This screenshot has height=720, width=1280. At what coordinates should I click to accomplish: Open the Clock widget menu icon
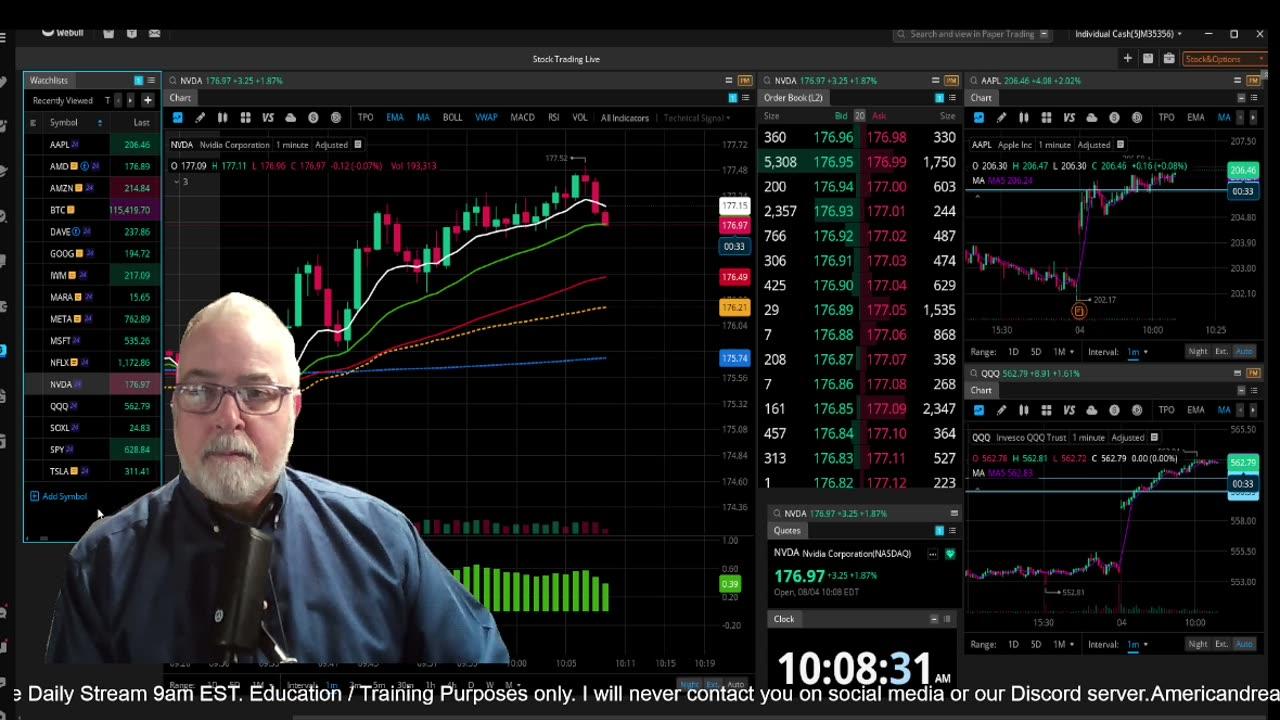click(x=947, y=619)
